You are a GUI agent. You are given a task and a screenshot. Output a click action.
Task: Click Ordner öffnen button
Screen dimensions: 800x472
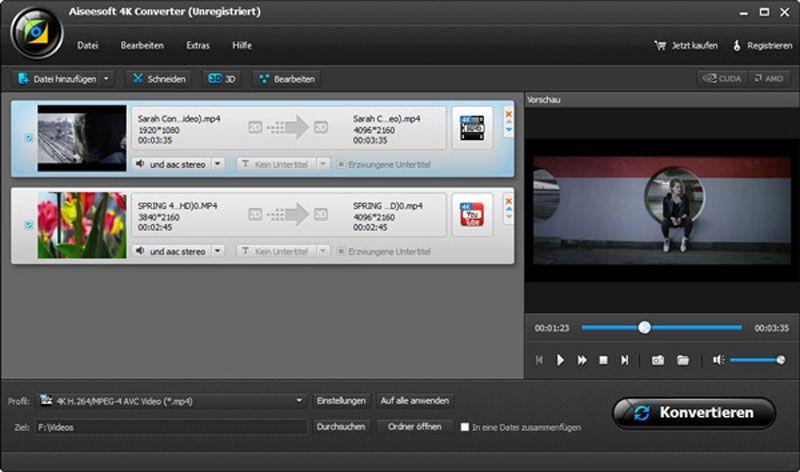(415, 427)
